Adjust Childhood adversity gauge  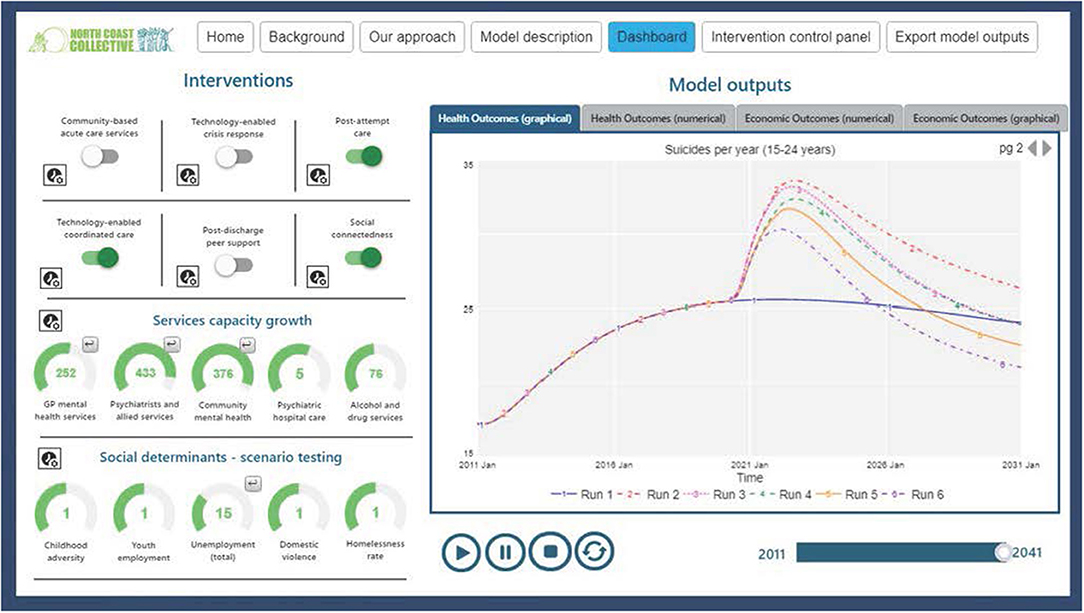click(x=66, y=510)
